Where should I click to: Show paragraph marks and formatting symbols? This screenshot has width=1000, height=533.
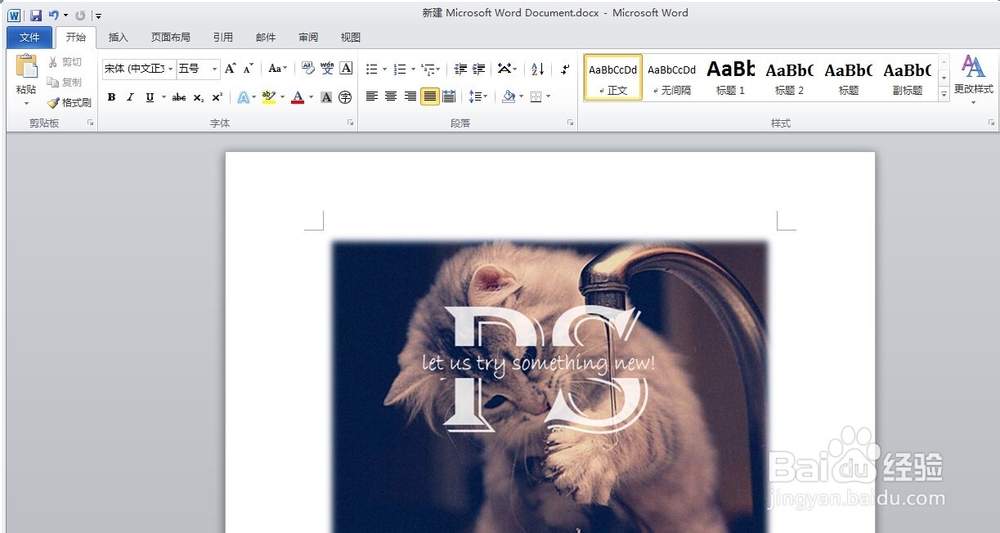[565, 69]
